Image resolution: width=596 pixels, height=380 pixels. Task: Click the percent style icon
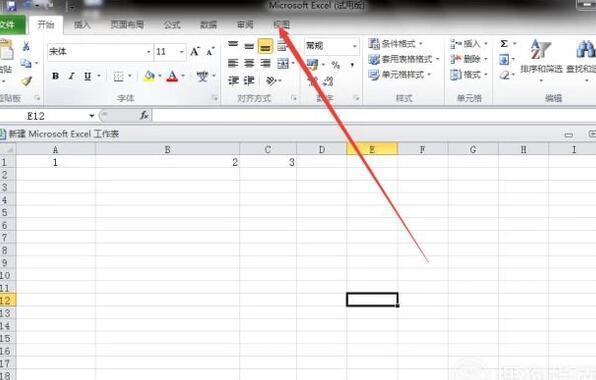335,65
